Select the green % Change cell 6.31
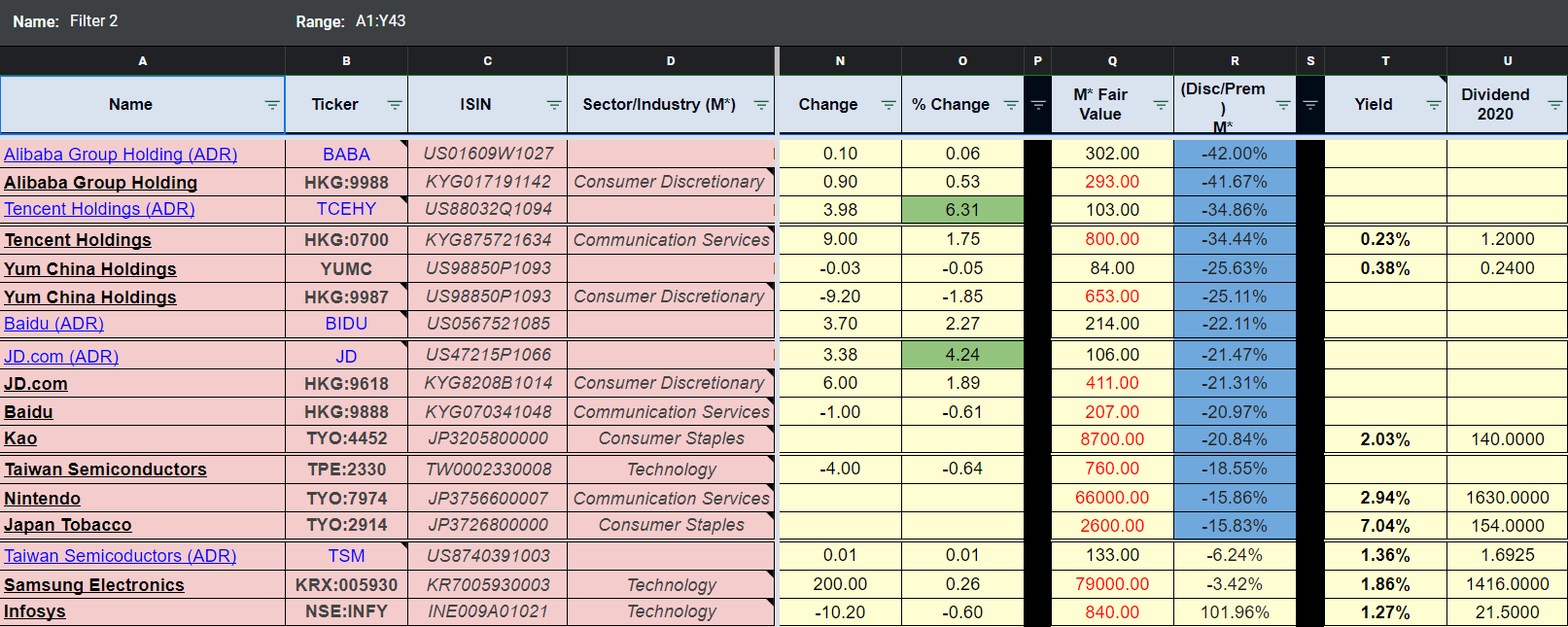The width and height of the screenshot is (1568, 627). tap(963, 210)
